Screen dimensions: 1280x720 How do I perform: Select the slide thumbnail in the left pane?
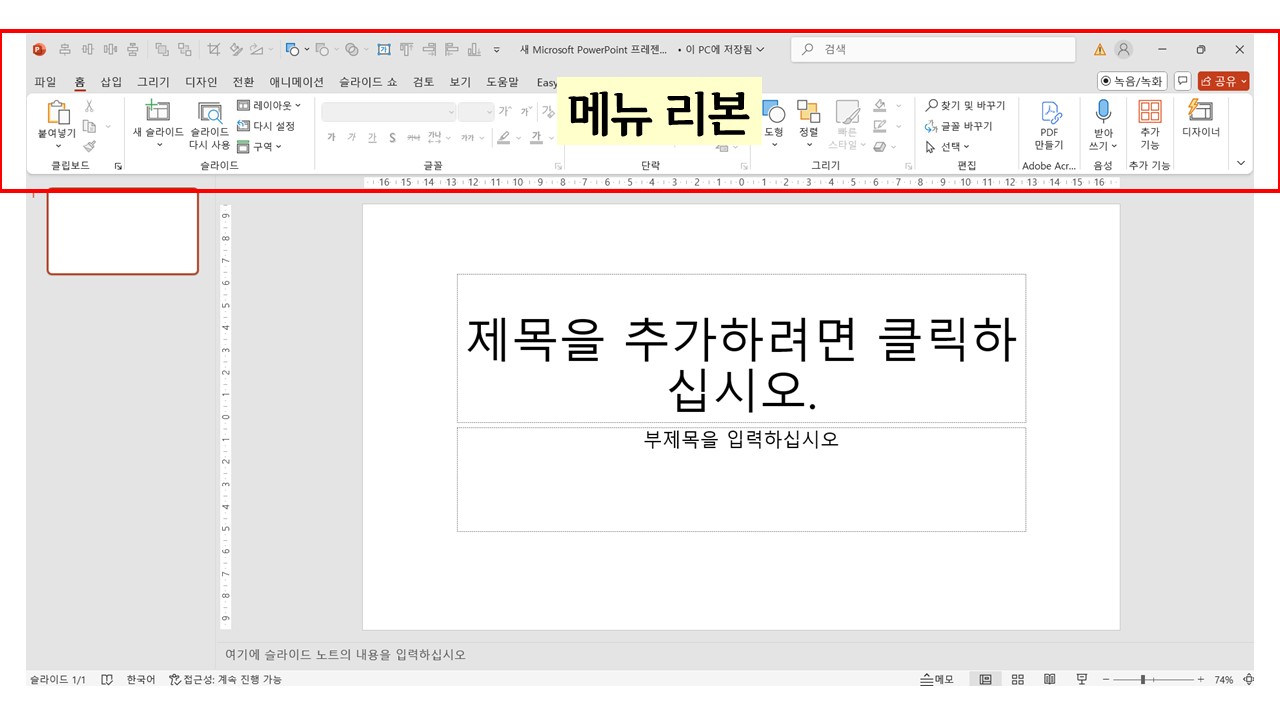point(122,231)
